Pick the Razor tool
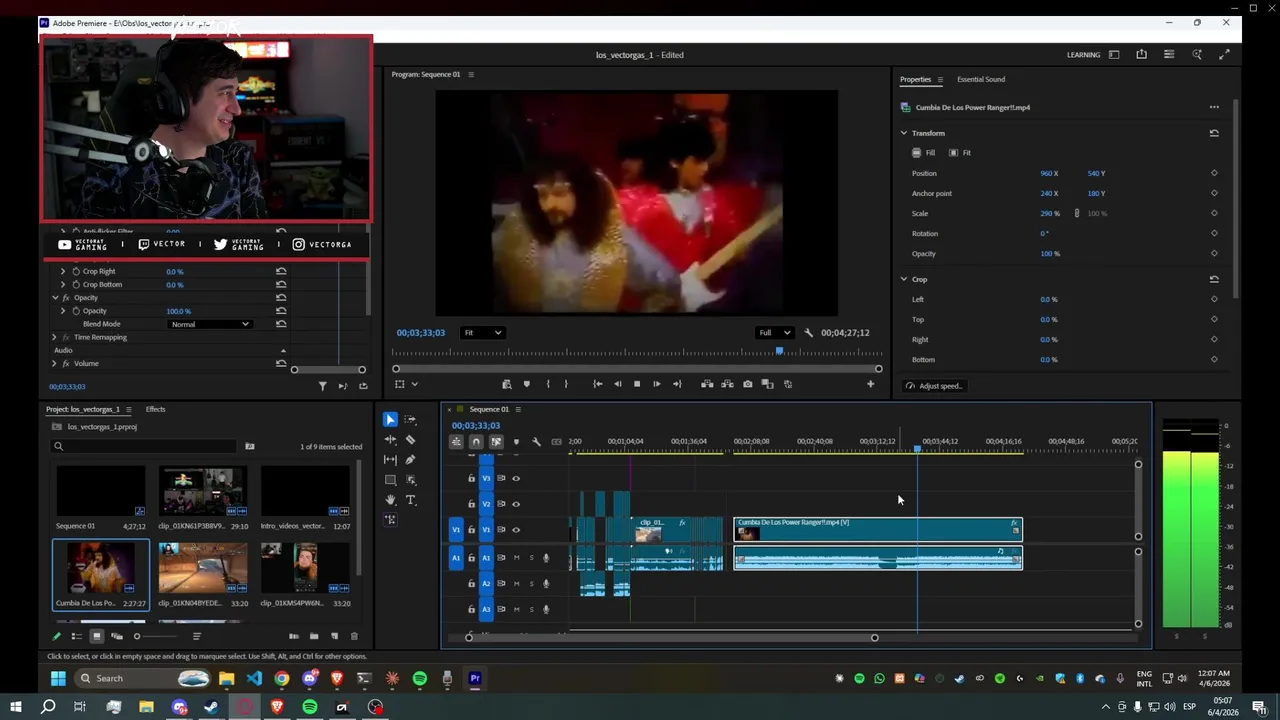1280x720 pixels. point(410,440)
